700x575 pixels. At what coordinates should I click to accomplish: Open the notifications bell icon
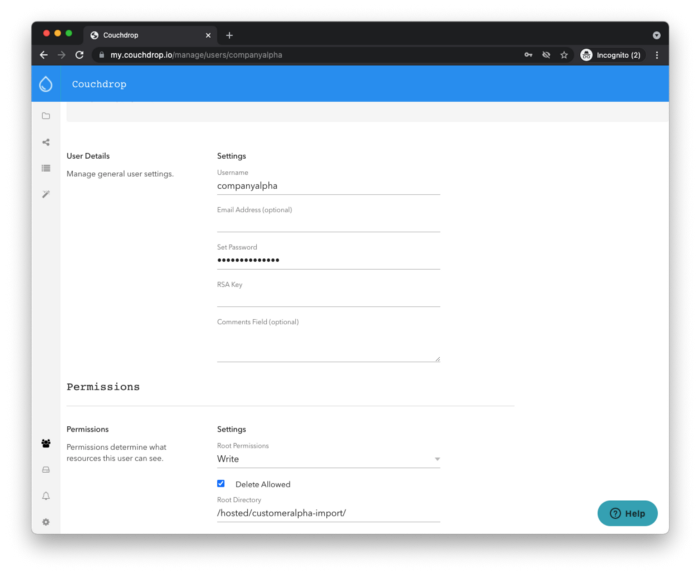[46, 496]
